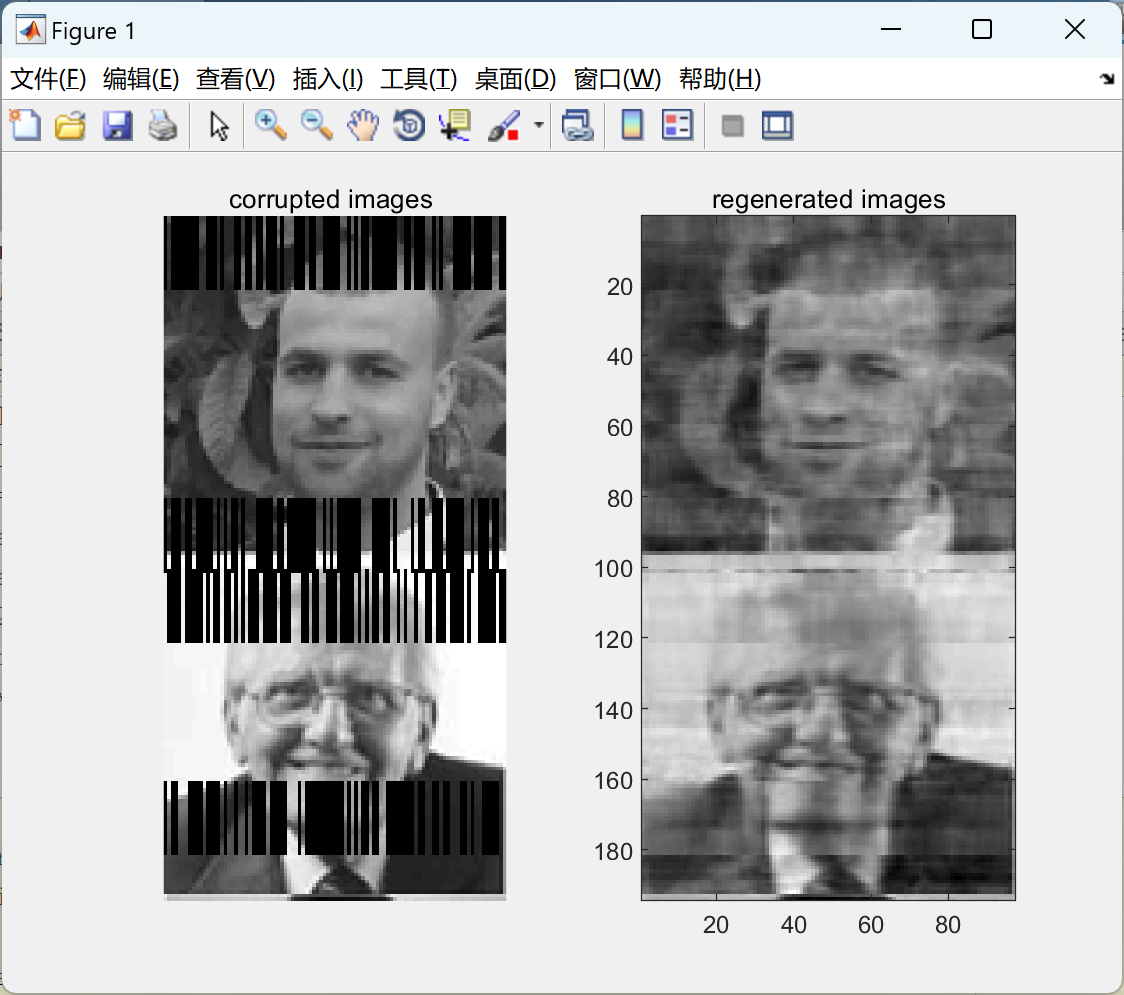Image resolution: width=1124 pixels, height=995 pixels.
Task: Click the Link Plot icon
Action: coord(578,125)
